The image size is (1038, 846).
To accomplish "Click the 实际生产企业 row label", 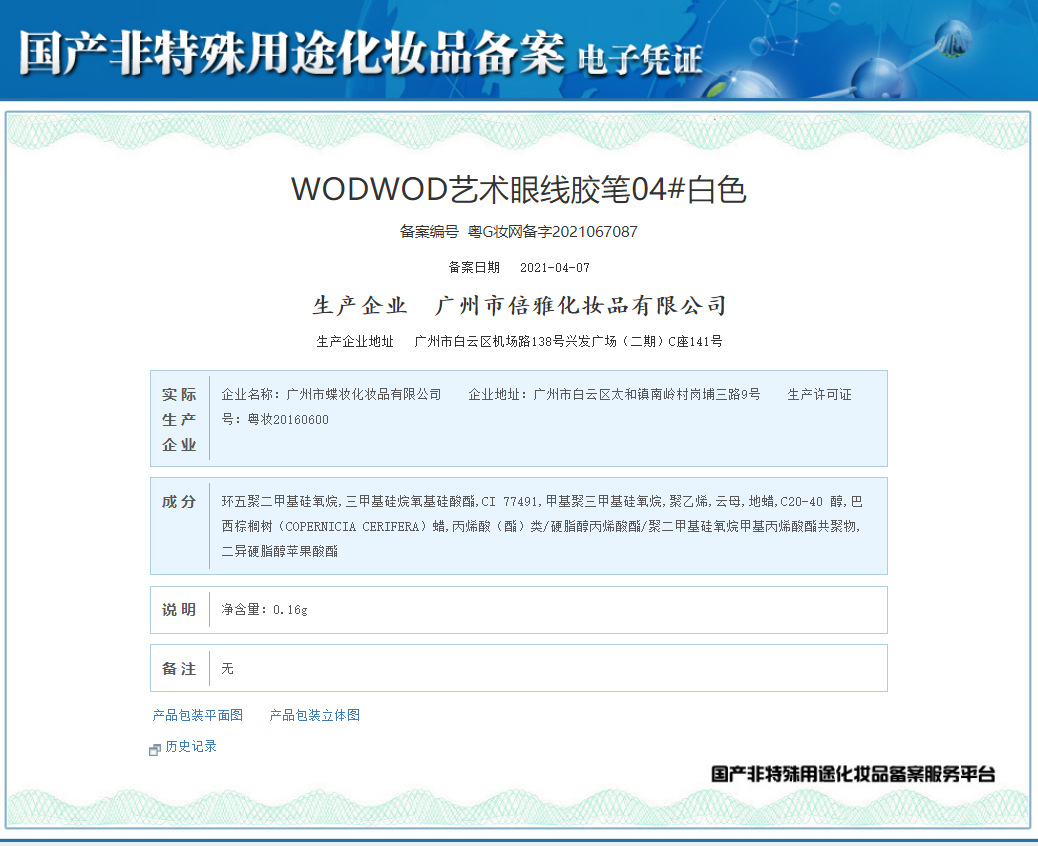I will point(179,419).
